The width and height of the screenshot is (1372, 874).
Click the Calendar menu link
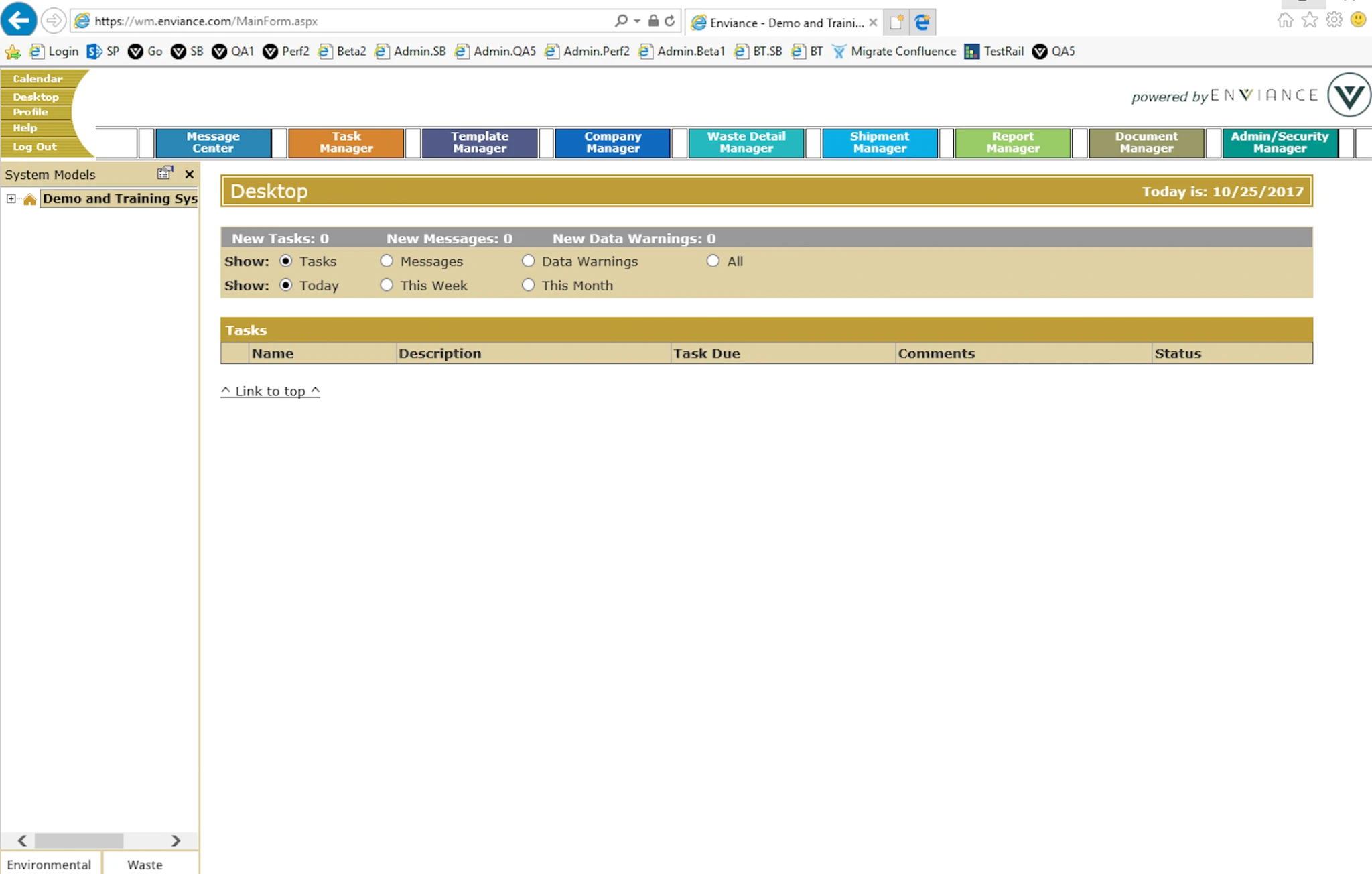38,79
